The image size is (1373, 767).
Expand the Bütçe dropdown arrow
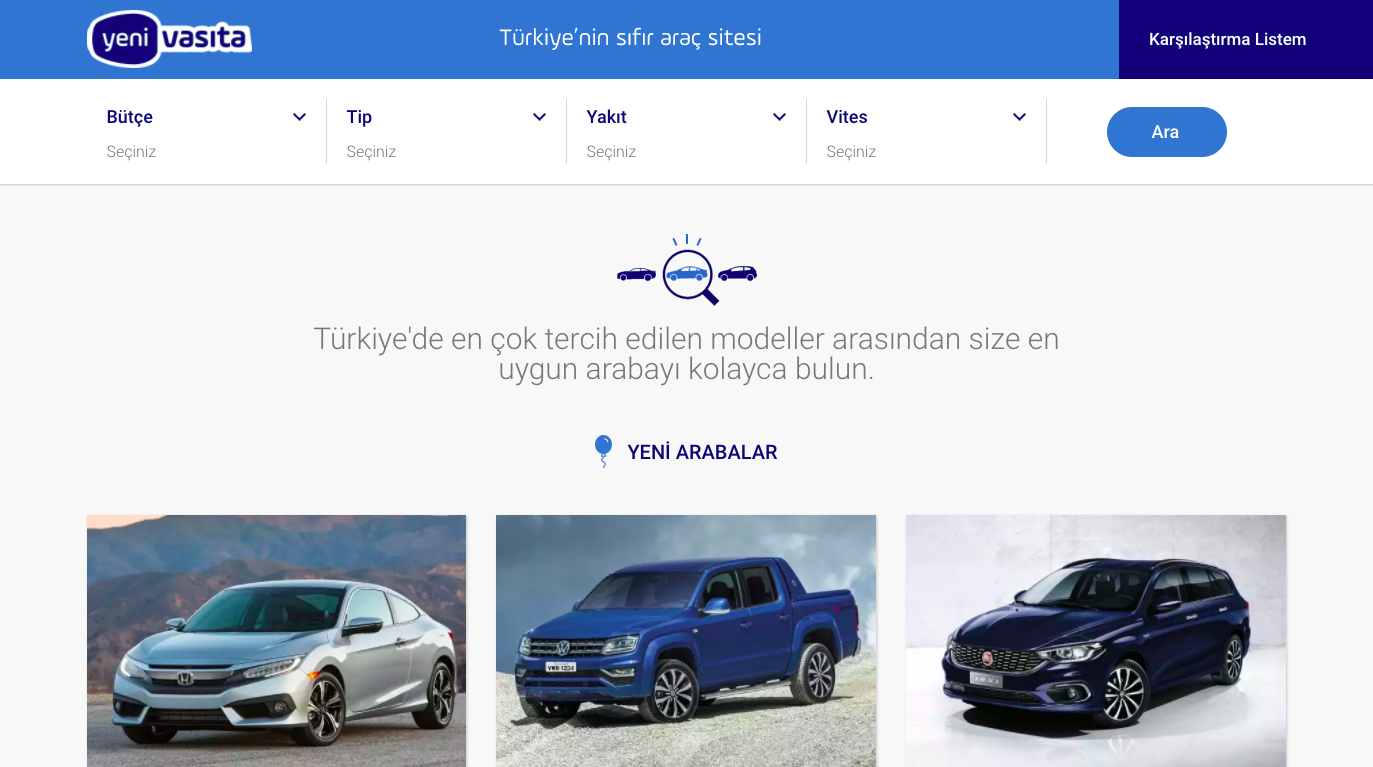(299, 117)
